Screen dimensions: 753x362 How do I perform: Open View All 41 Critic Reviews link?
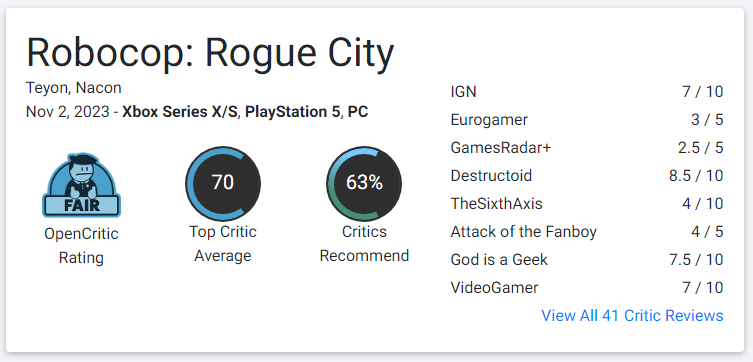[x=632, y=316]
